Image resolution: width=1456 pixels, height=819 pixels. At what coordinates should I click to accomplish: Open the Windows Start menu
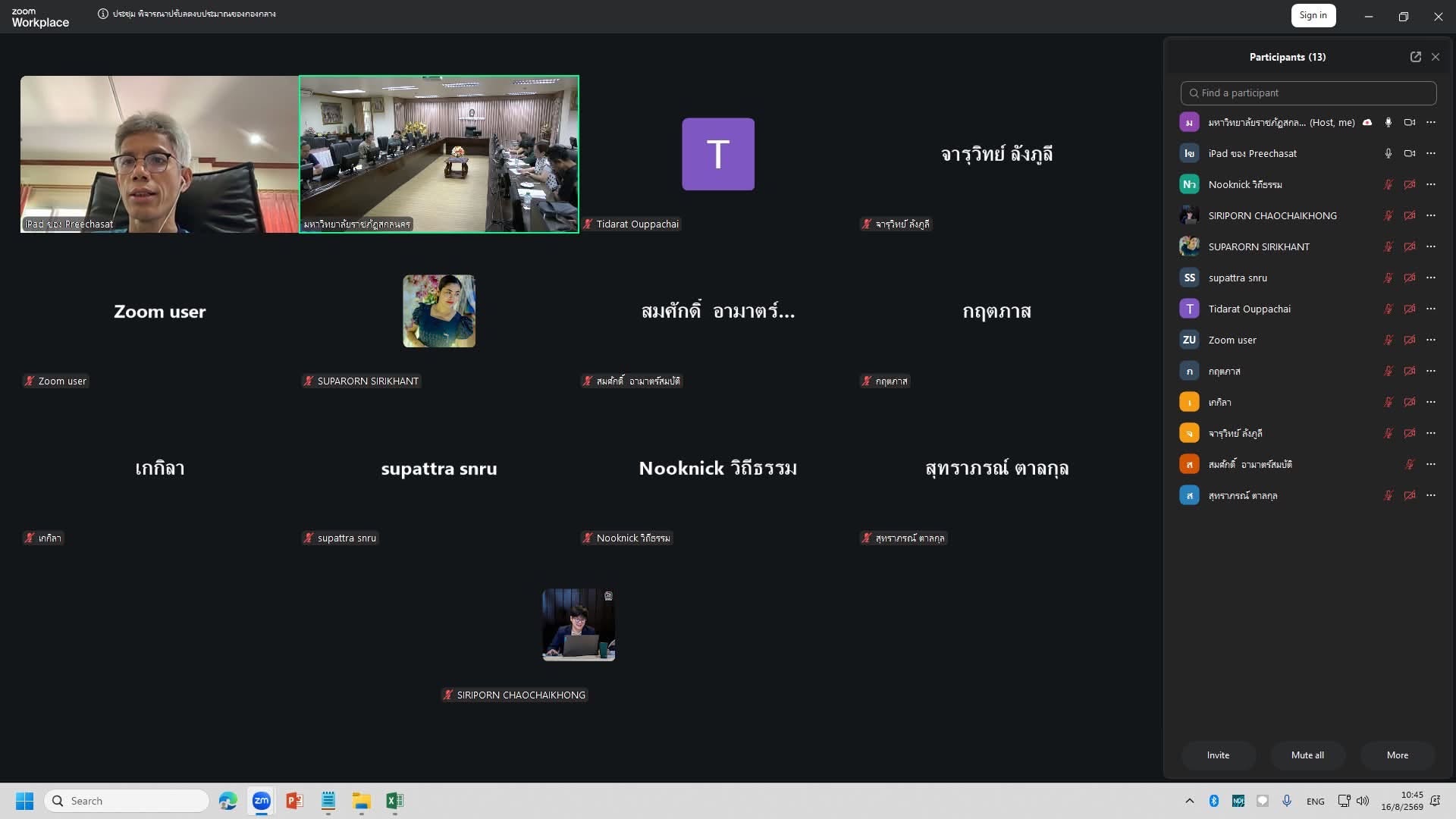[24, 801]
